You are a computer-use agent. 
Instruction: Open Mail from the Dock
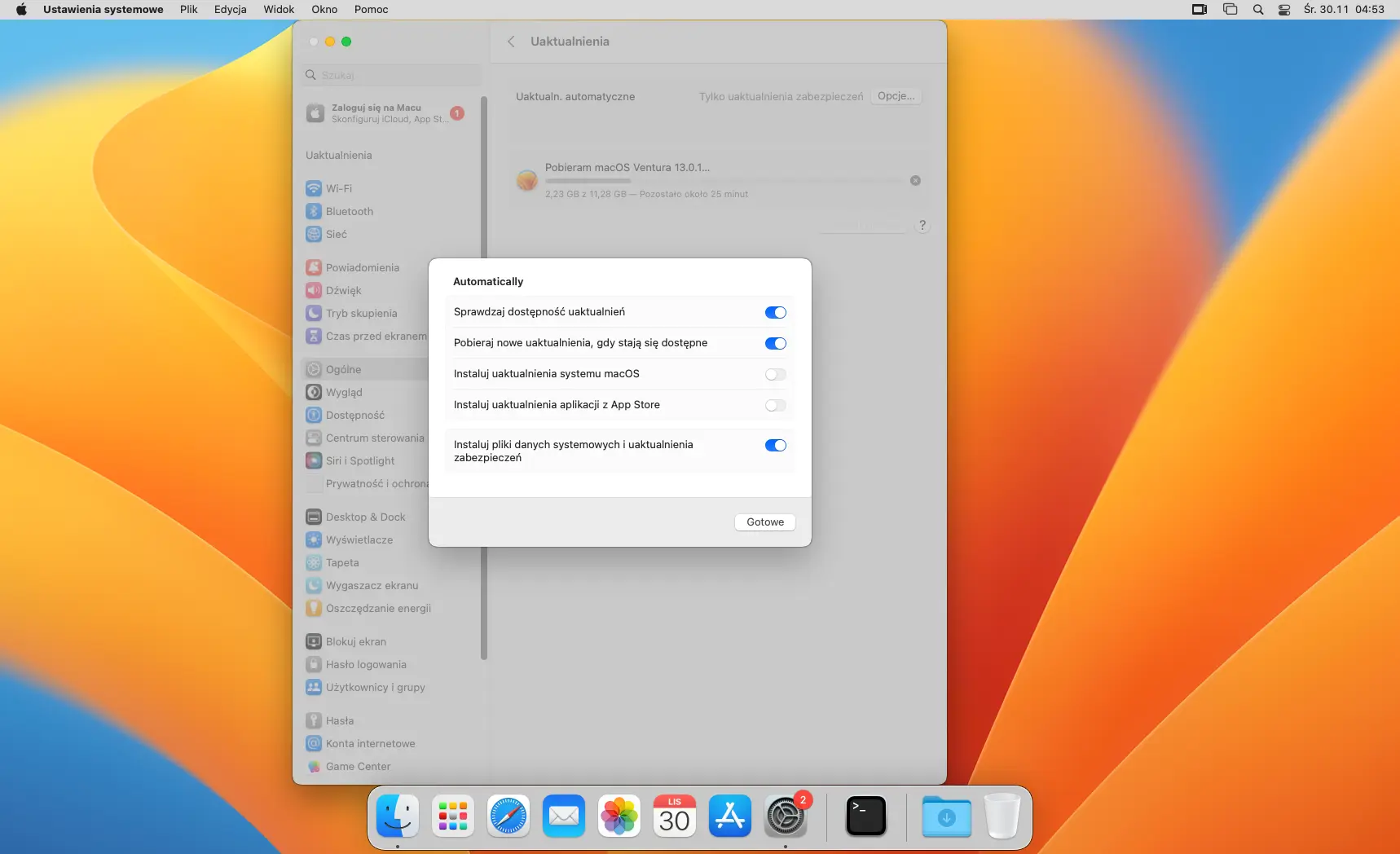tap(564, 816)
